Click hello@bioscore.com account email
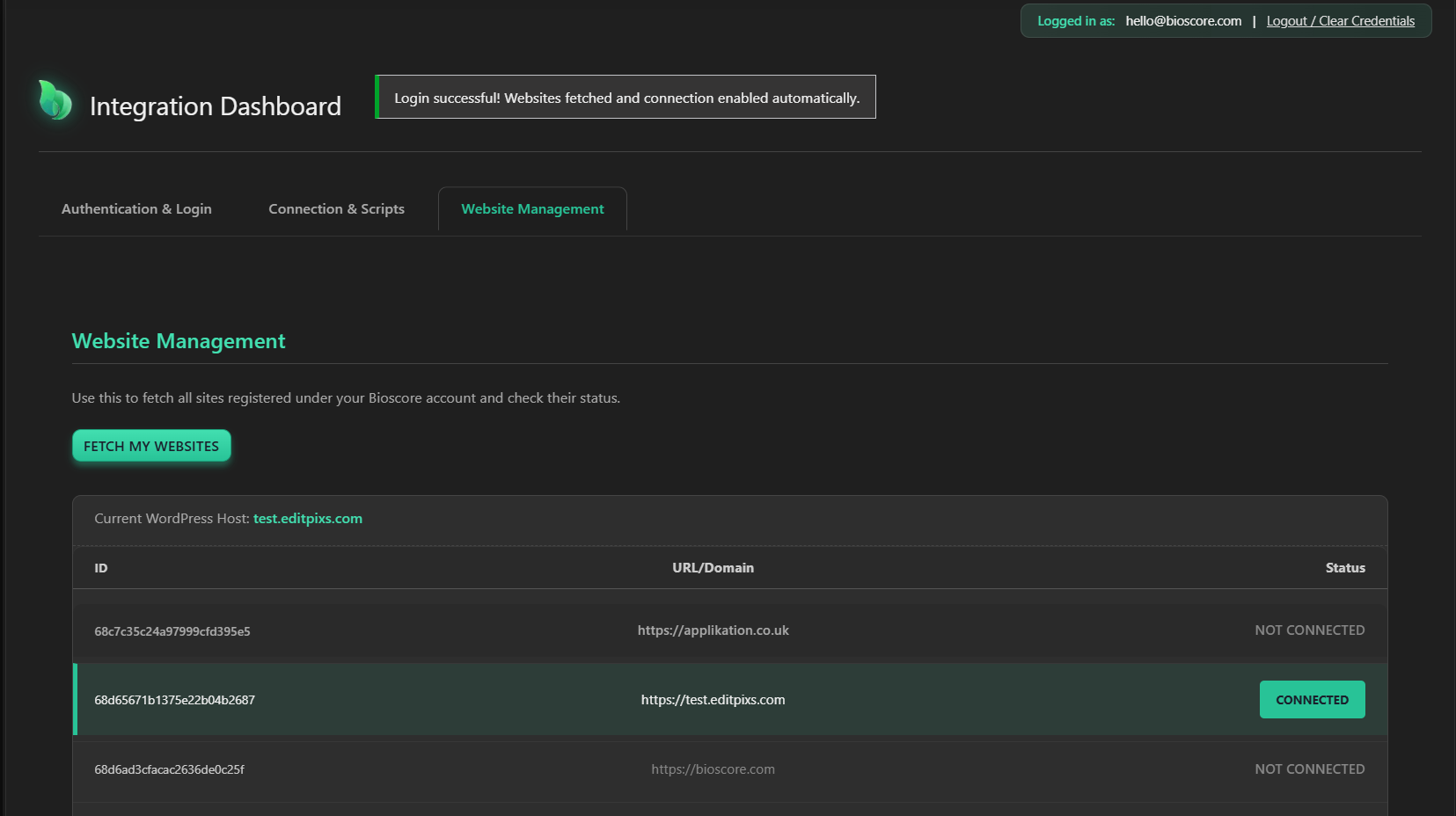Viewport: 1456px width, 816px height. click(1183, 21)
